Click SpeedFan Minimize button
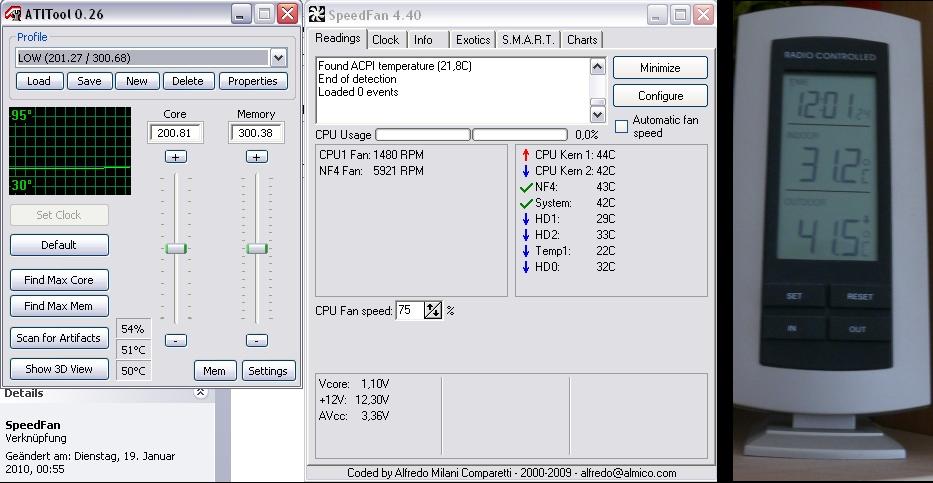The width and height of the screenshot is (933, 483). click(660, 68)
